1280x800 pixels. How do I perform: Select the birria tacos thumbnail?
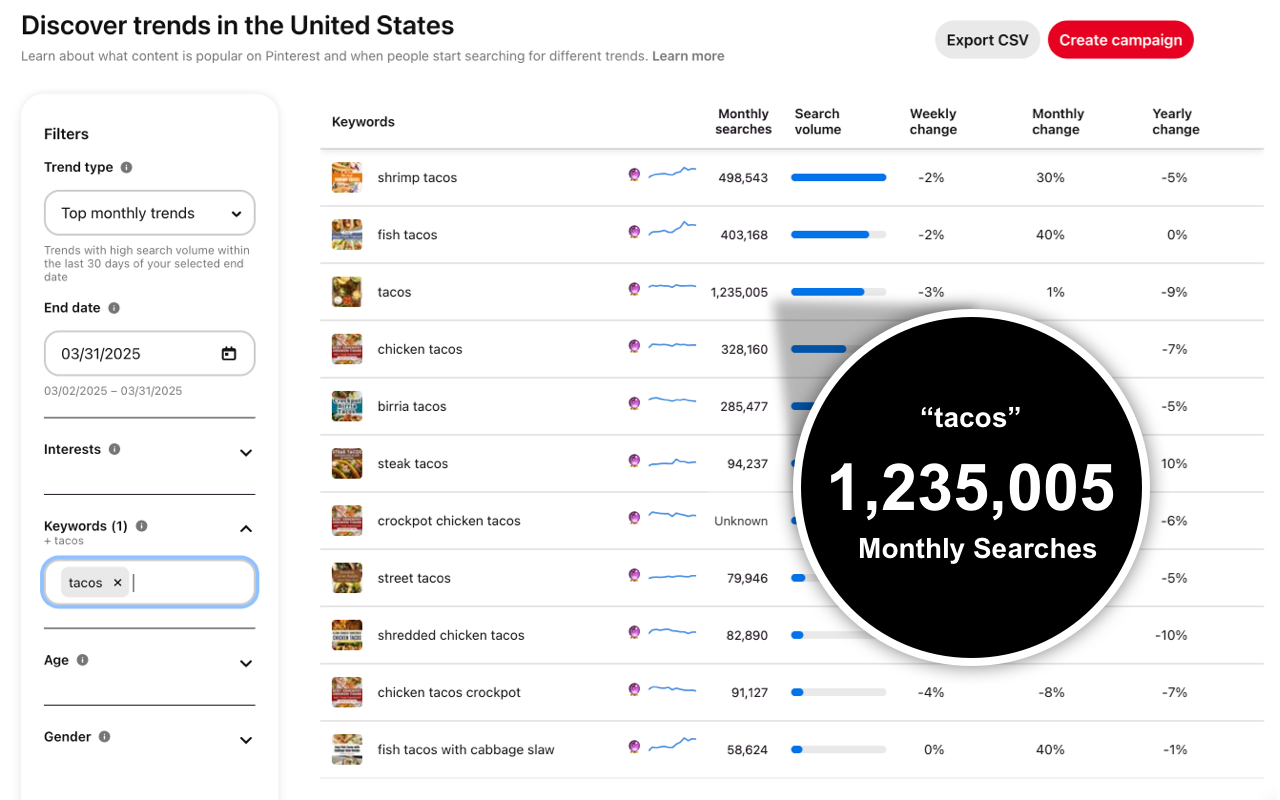(x=347, y=406)
